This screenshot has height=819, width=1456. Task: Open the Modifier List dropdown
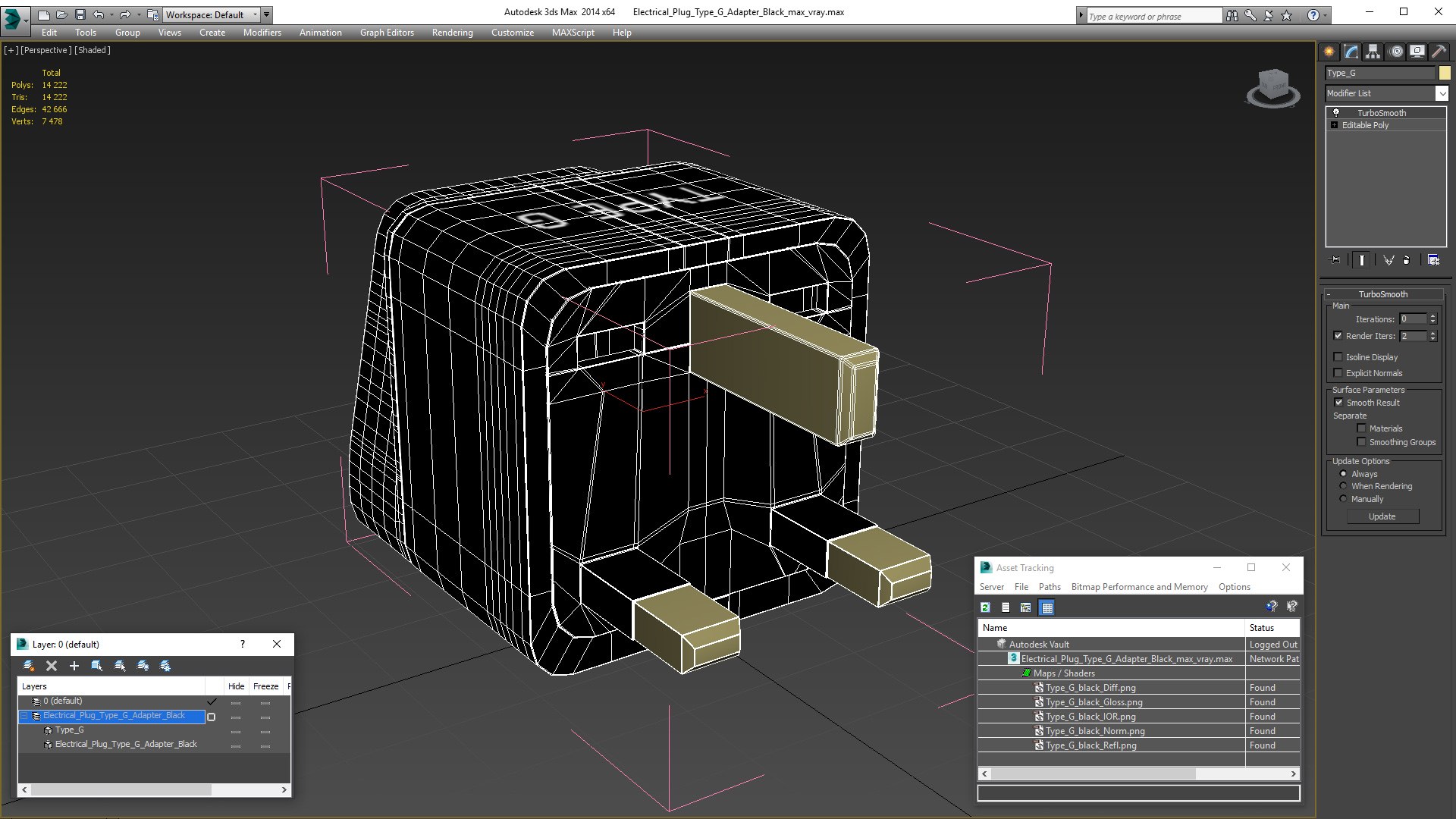click(x=1441, y=93)
